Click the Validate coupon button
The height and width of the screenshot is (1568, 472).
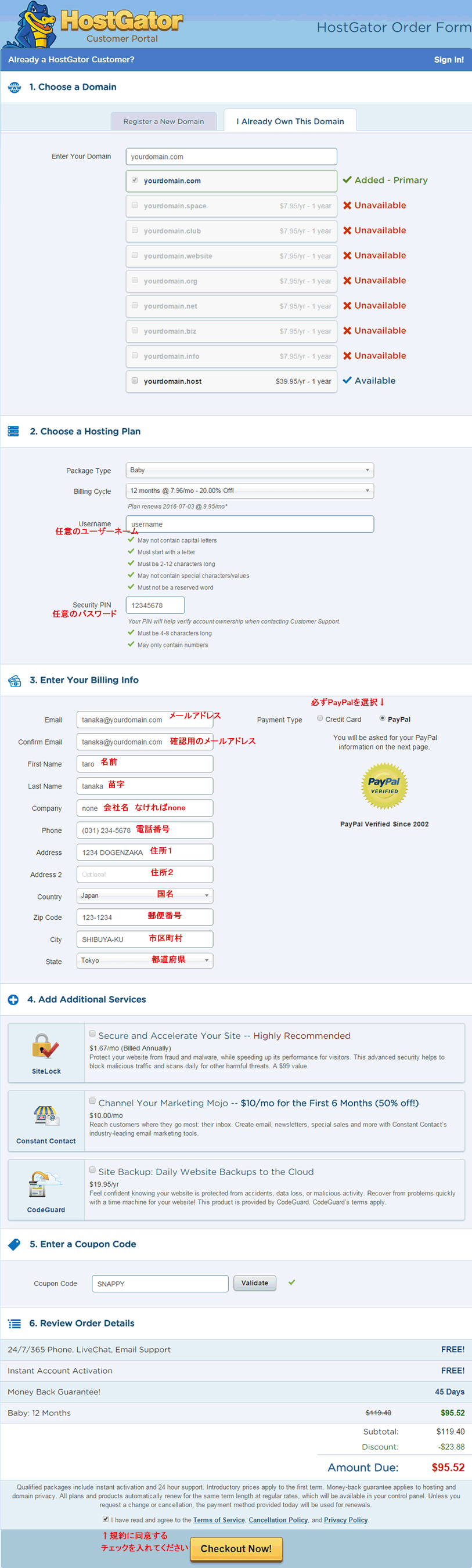pos(254,1283)
